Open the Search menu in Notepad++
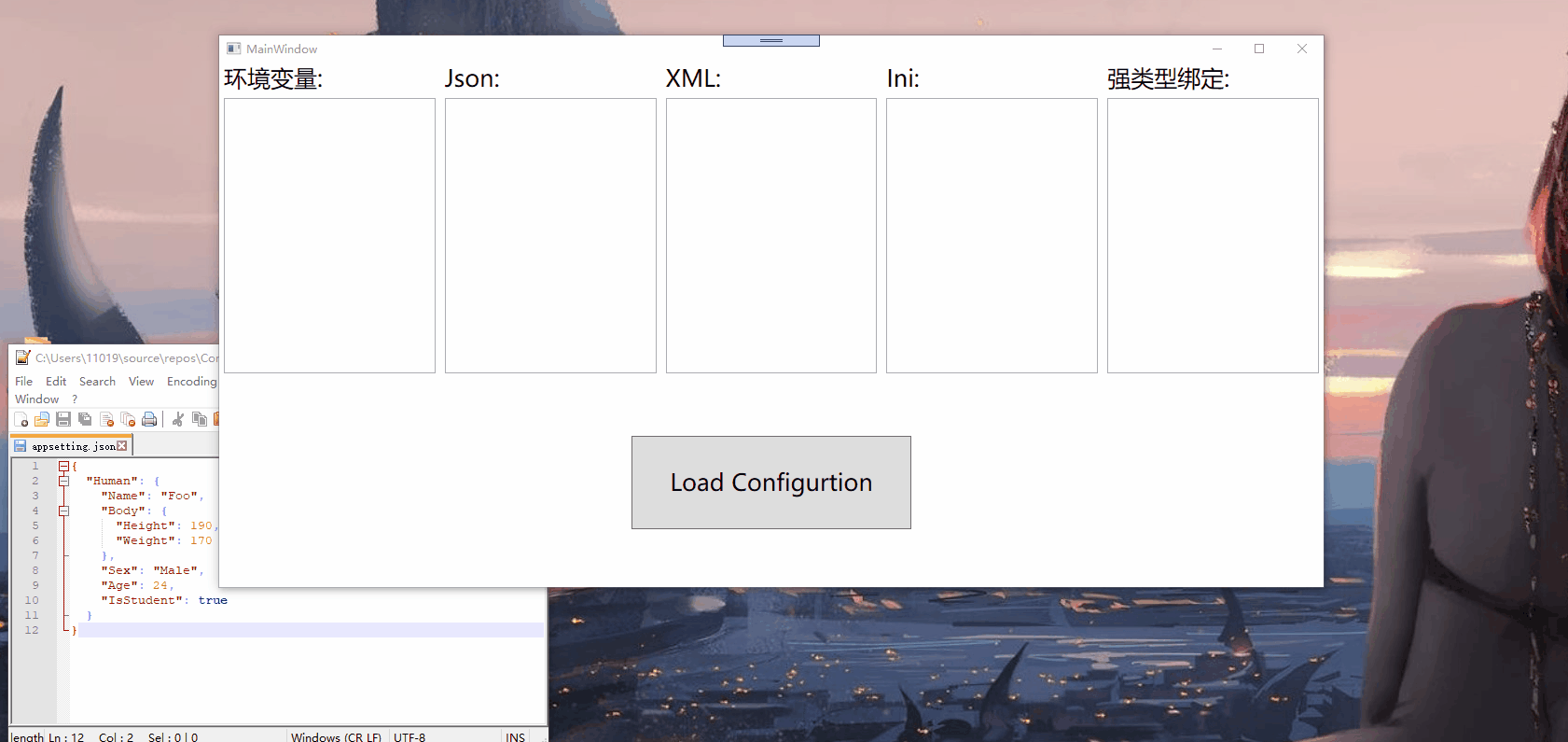This screenshot has height=742, width=1568. click(x=97, y=381)
